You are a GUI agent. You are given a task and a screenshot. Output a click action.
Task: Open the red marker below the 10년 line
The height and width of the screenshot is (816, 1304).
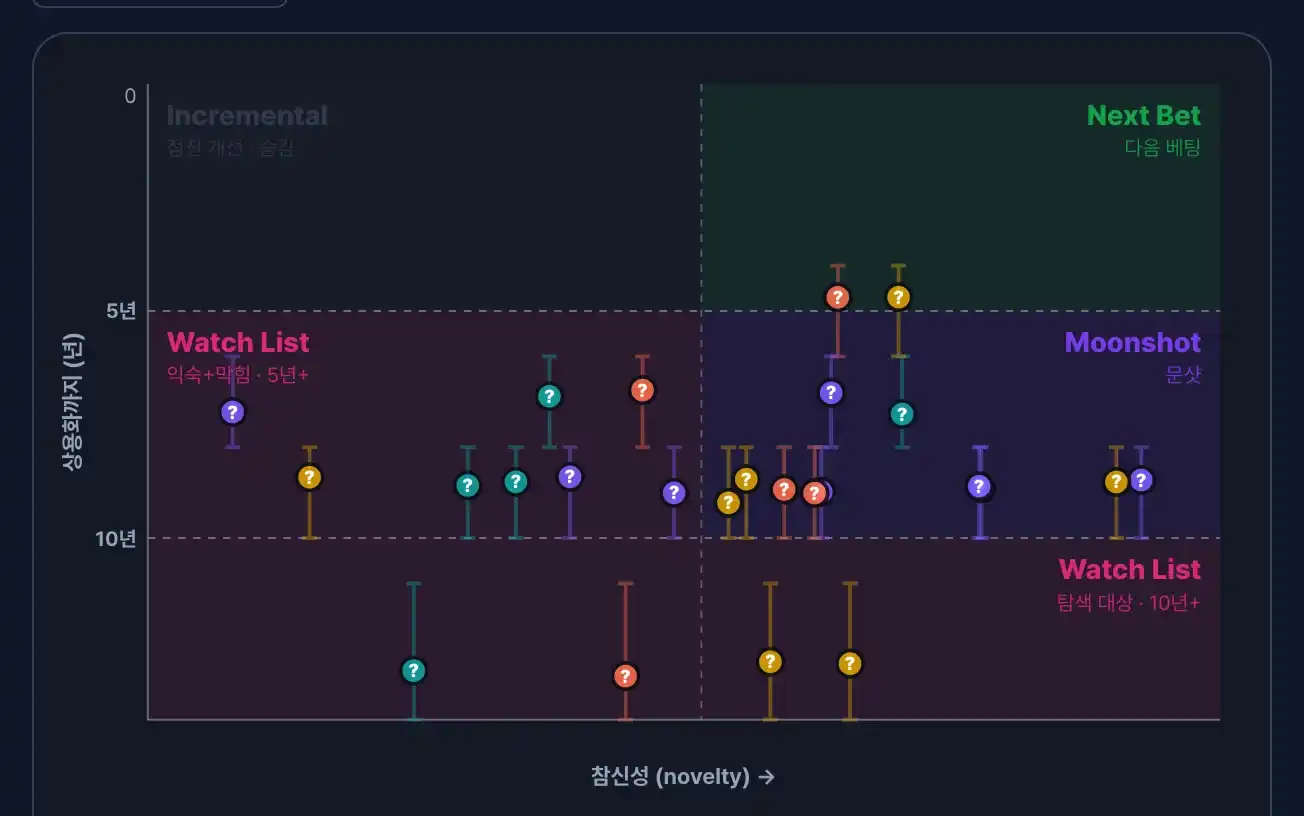click(625, 676)
